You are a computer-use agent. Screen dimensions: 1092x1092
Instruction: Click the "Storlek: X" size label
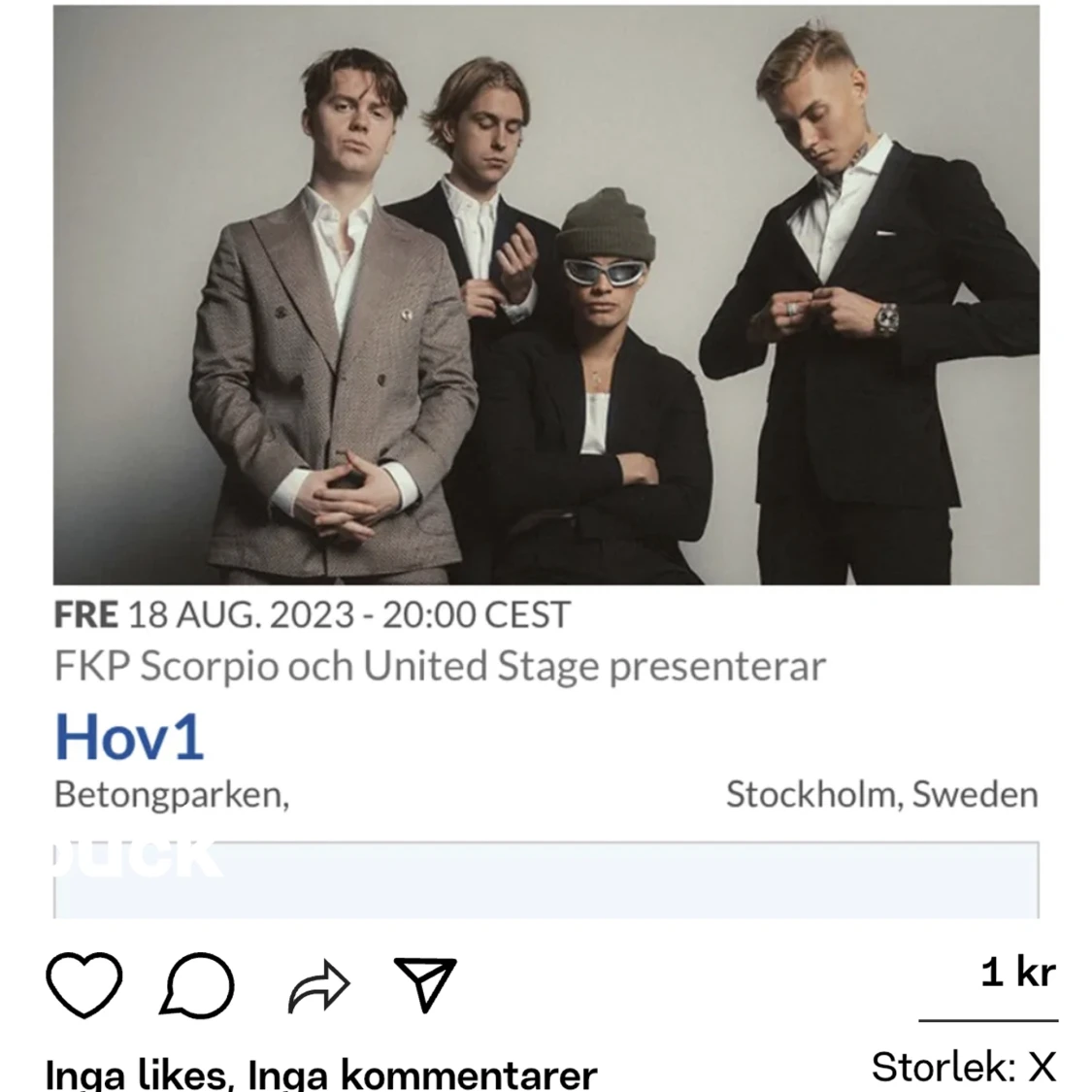964,1067
